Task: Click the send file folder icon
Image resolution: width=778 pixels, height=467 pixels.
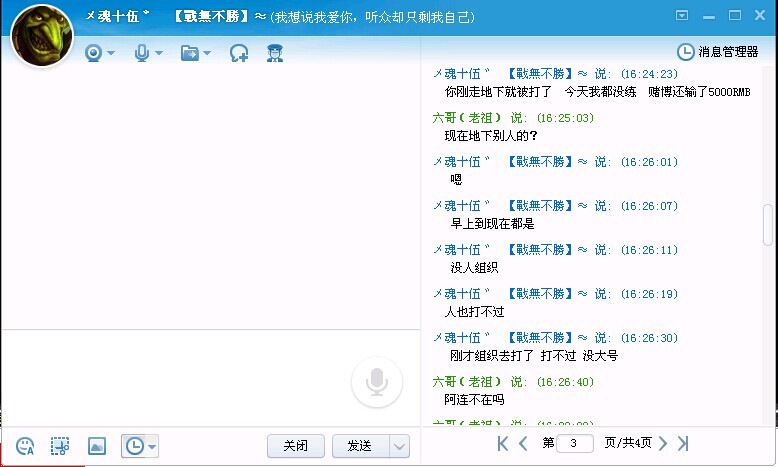Action: (x=189, y=53)
